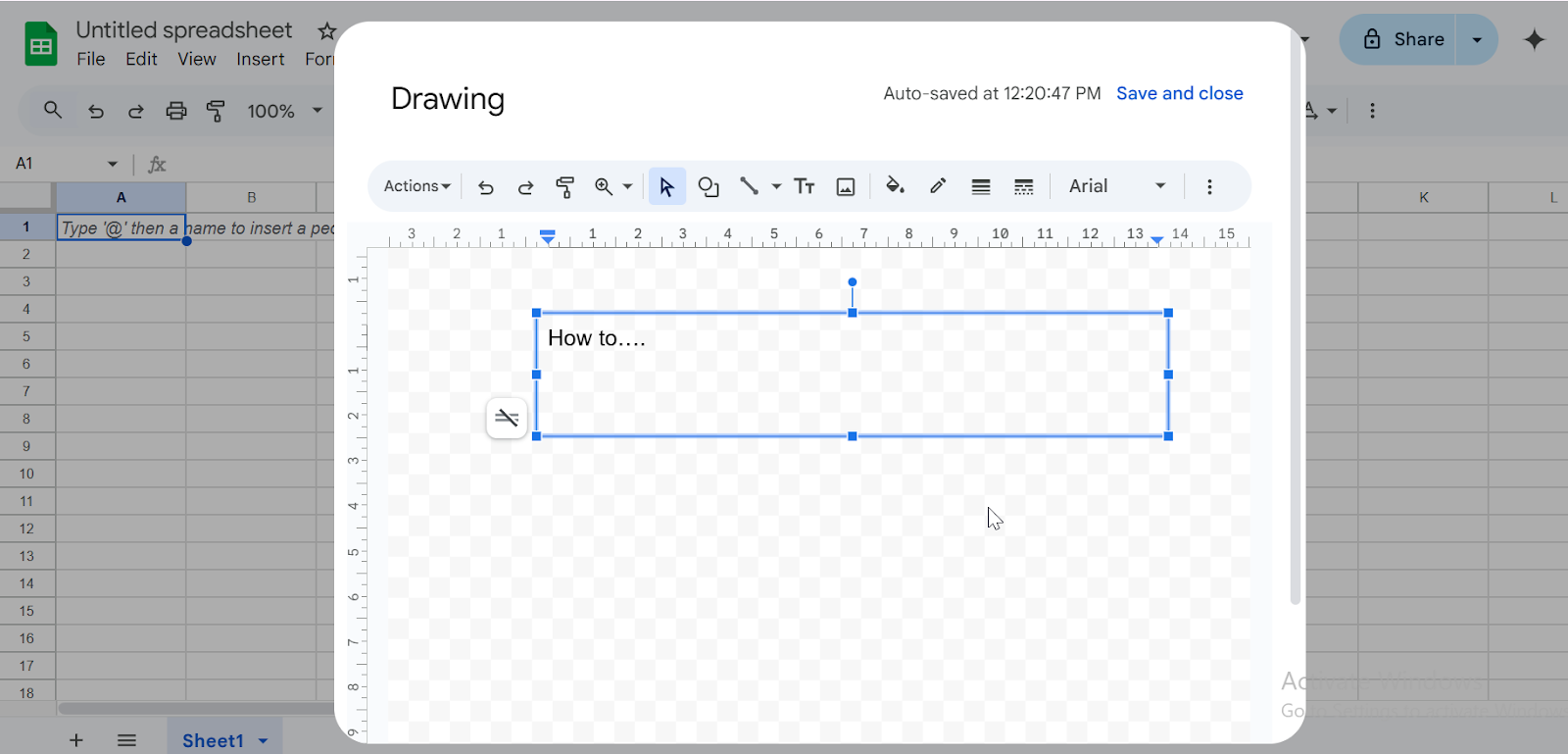Select column B header
This screenshot has width=1568, height=754.
coord(251,197)
